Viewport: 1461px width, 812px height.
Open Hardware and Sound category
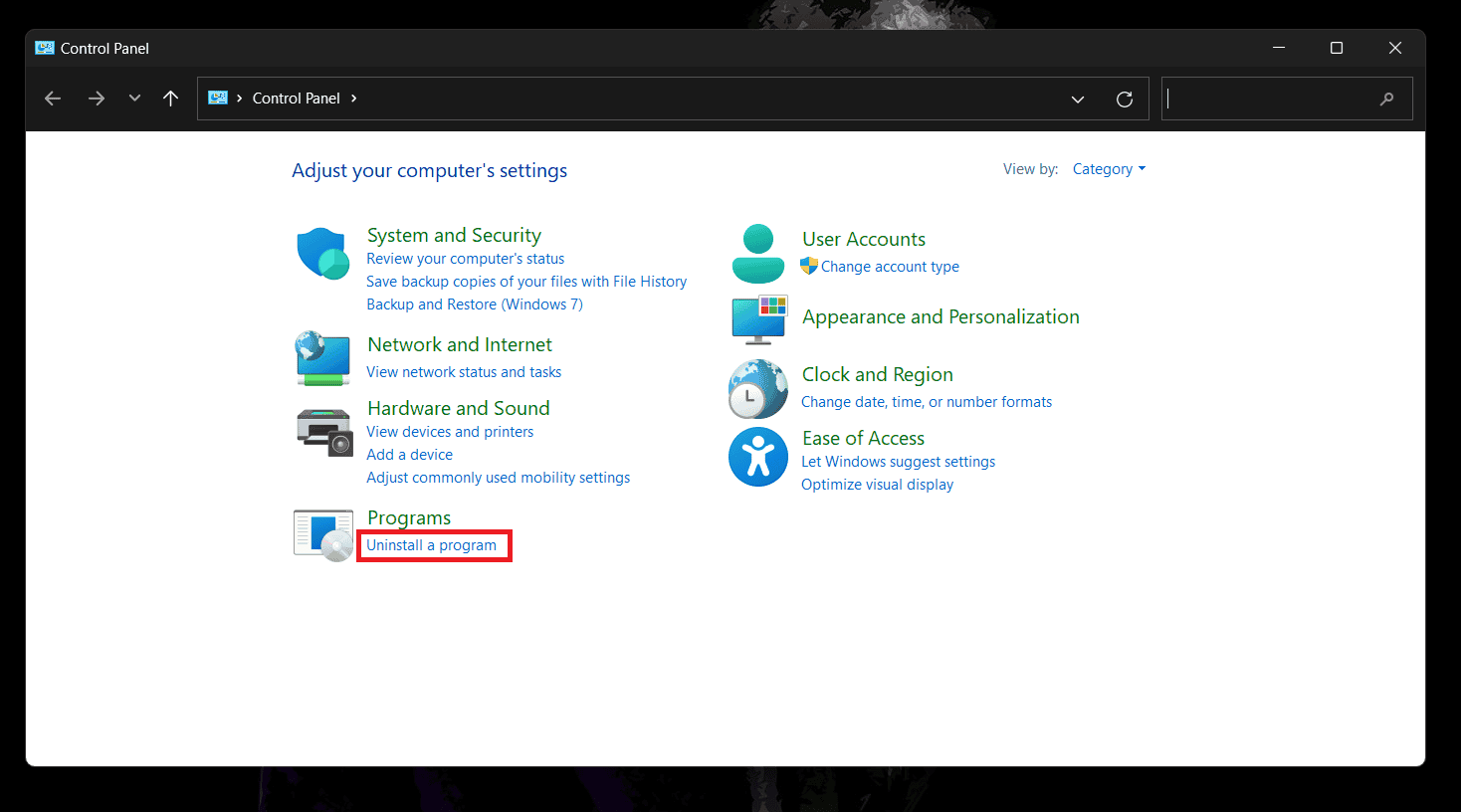click(459, 408)
